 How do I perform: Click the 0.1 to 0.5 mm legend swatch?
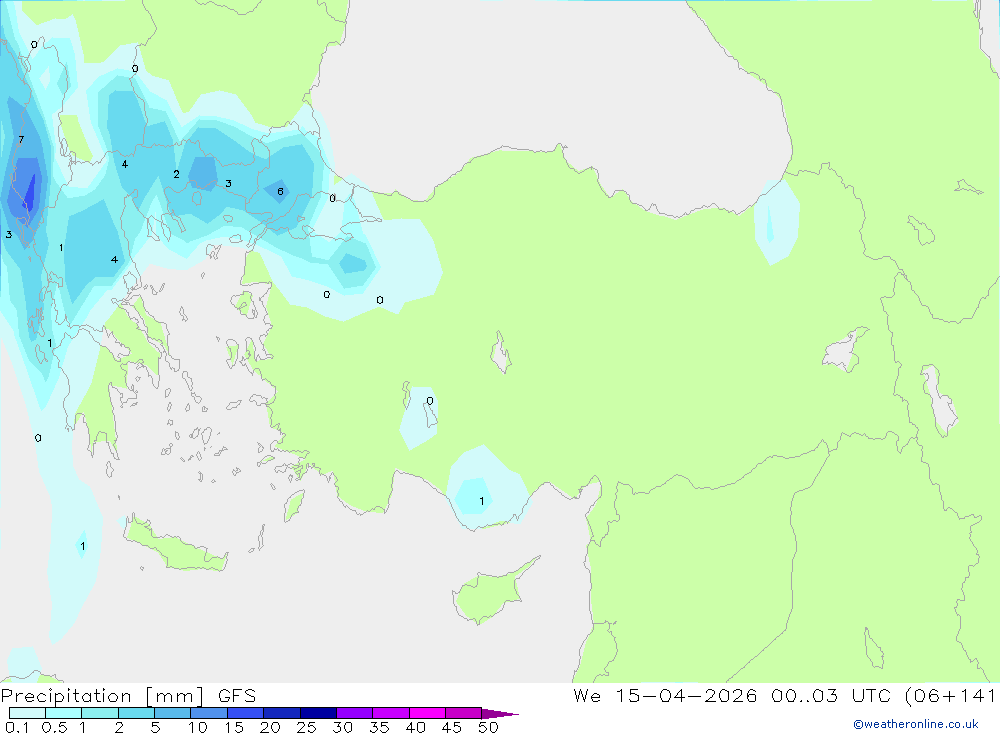(x=27, y=713)
